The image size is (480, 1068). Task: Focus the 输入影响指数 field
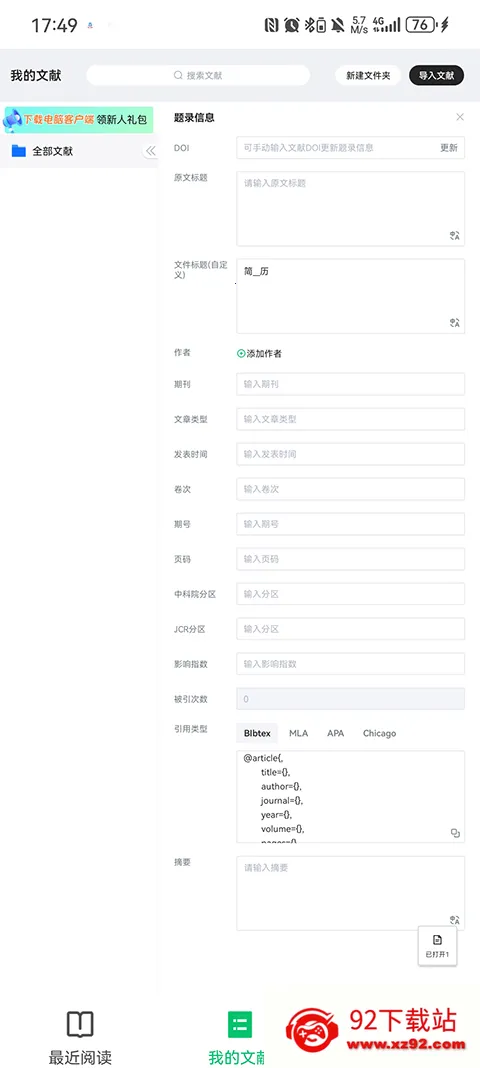pos(351,664)
